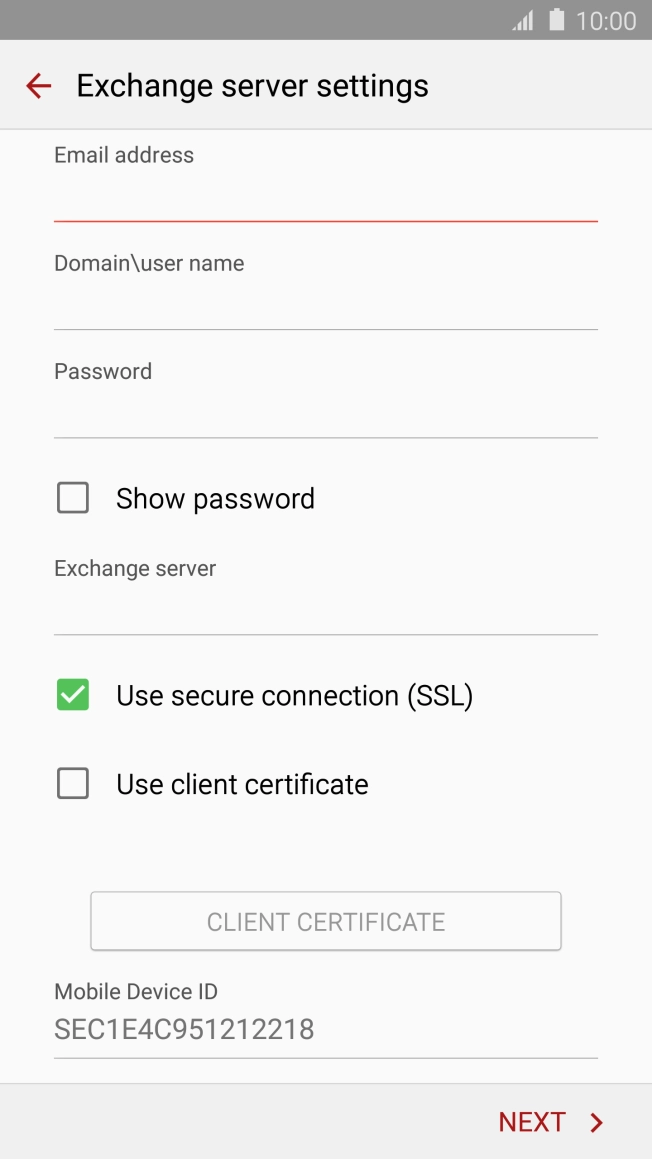Viewport: 652px width, 1159px height.
Task: Tap the Exchange server settings title
Action: click(x=252, y=86)
